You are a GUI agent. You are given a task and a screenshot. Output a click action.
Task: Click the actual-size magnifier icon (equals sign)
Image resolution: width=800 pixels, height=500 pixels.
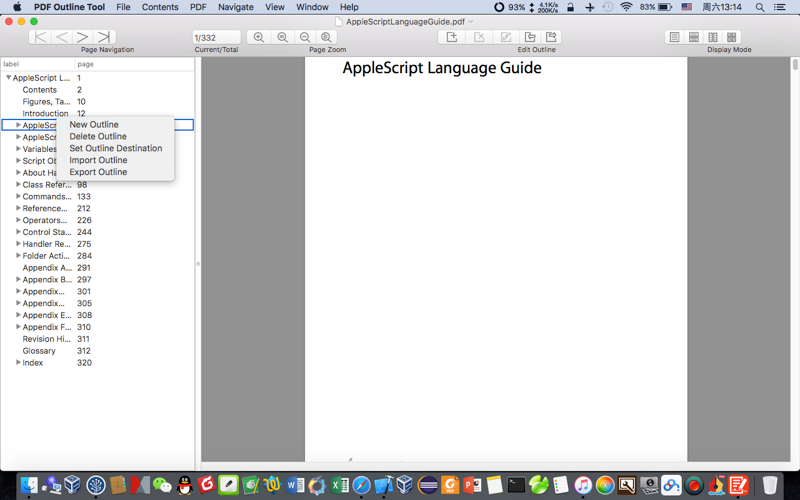(282, 37)
